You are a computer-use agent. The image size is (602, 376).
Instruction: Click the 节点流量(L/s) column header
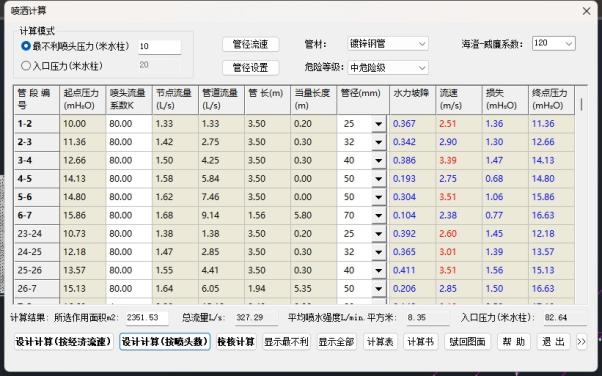[175, 100]
